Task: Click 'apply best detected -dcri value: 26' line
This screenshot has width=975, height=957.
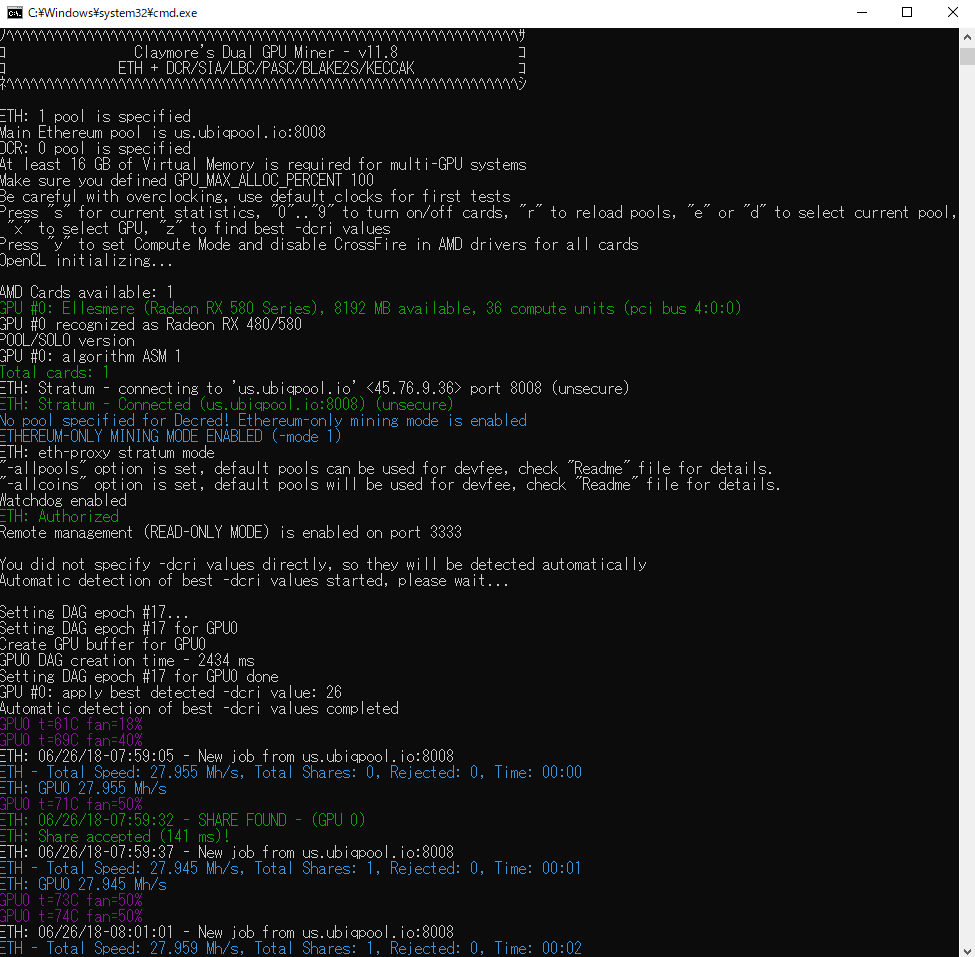Action: (x=171, y=693)
